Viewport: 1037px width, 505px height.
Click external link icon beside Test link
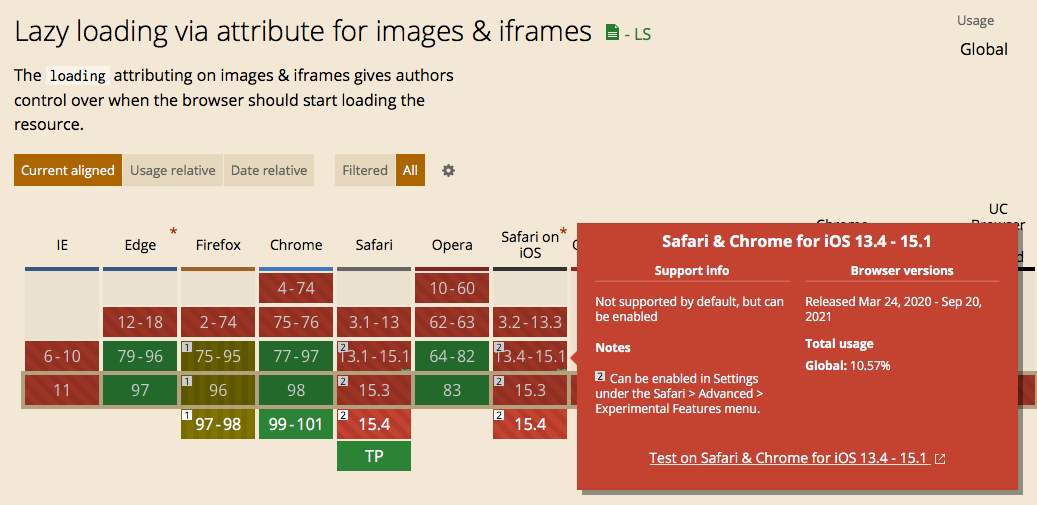coord(940,459)
